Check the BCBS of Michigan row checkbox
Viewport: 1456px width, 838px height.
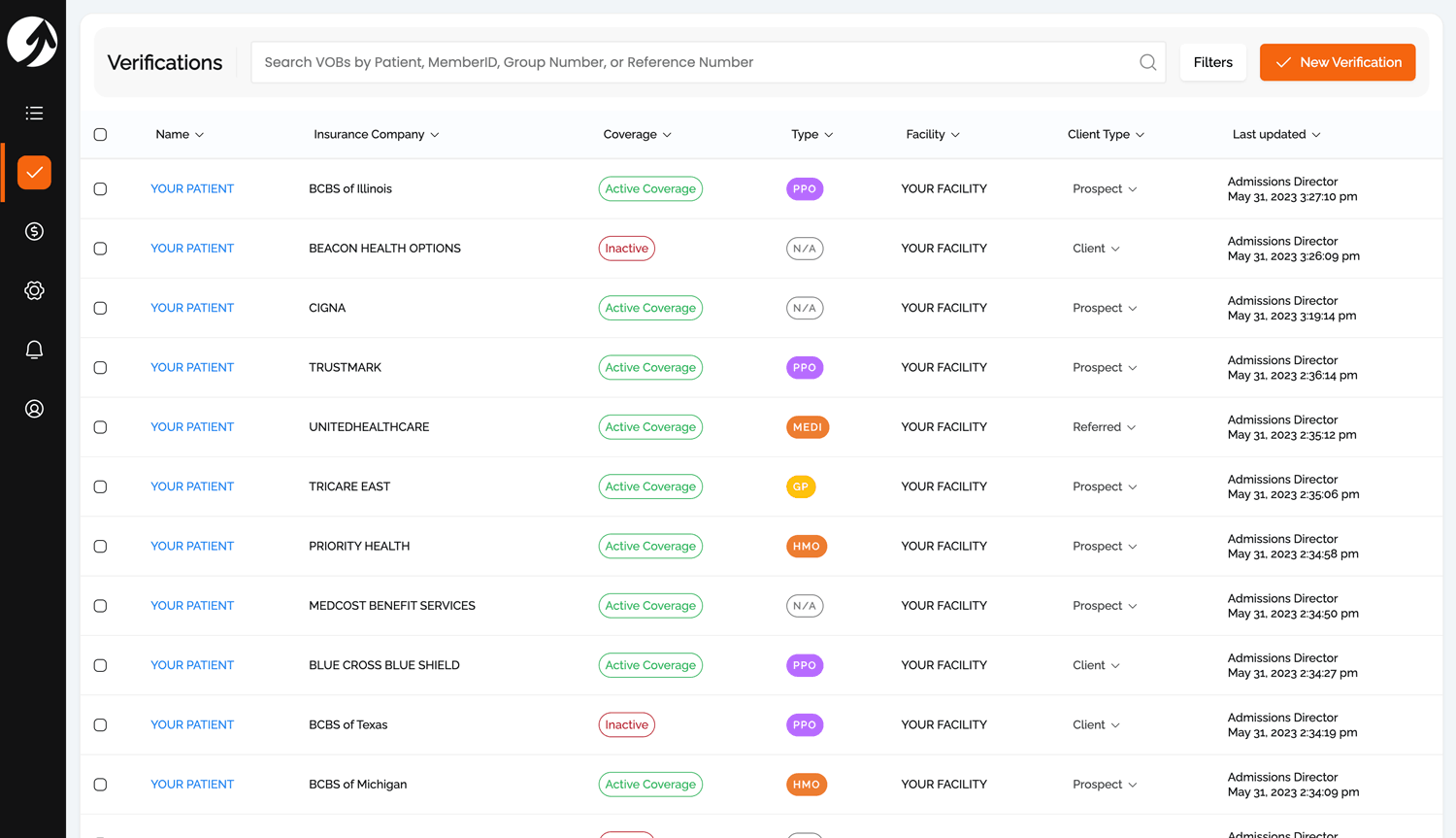100,785
